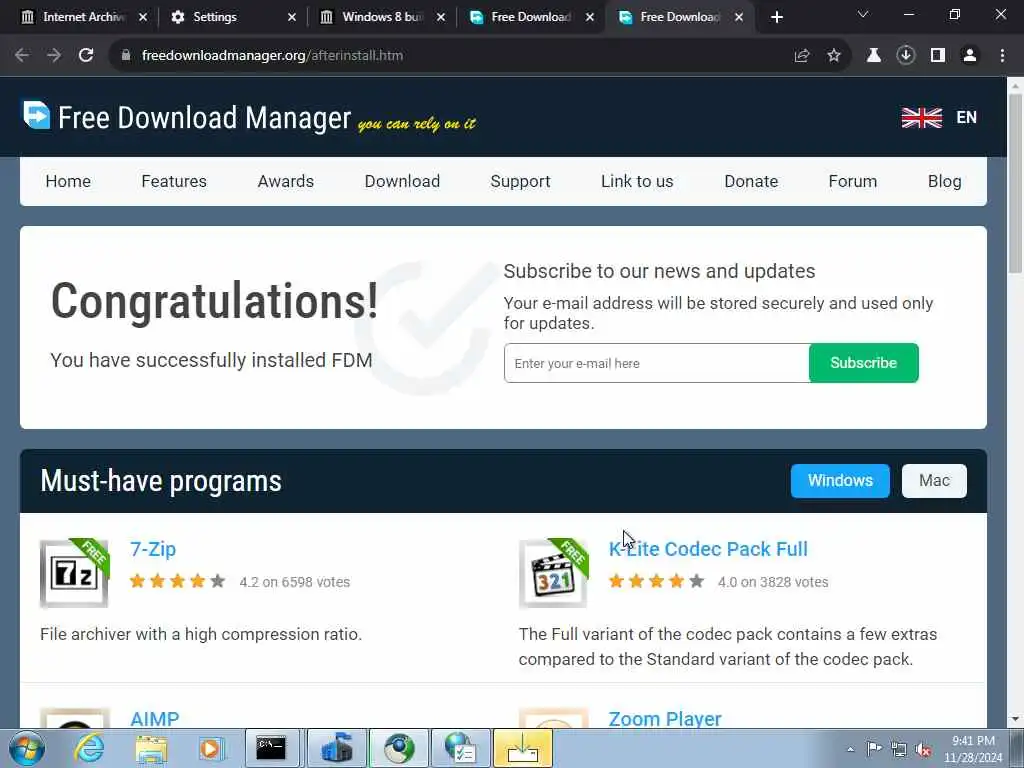1024x768 pixels.
Task: Open the Download menu item
Action: 402,182
